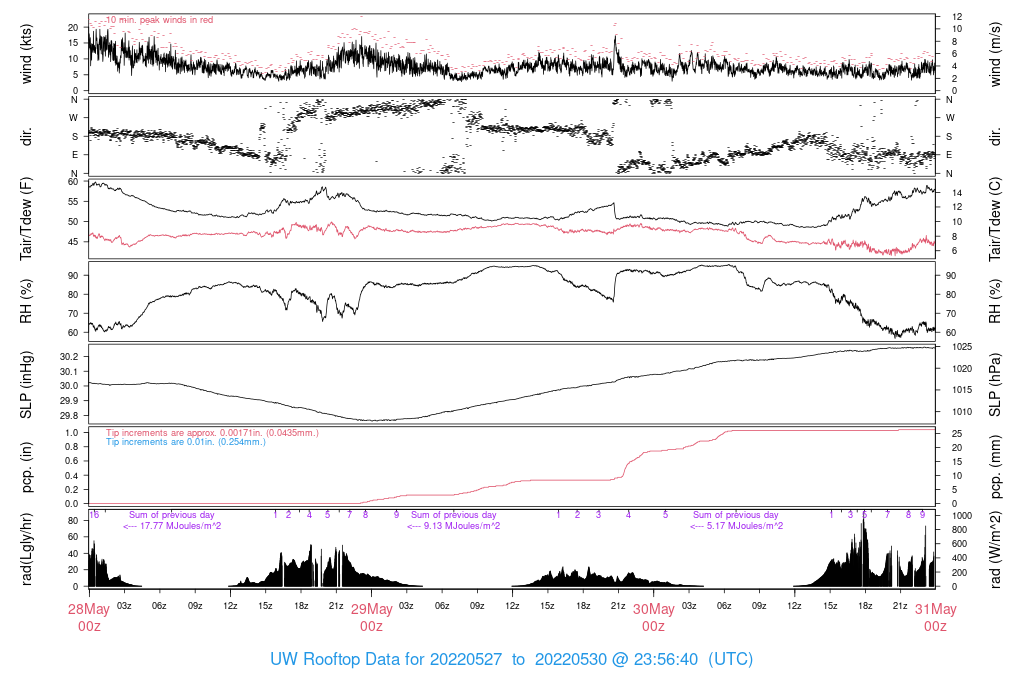1024x700 pixels.
Task: Click the "rad(Lgly/hr)" axis label
Action: point(26,549)
